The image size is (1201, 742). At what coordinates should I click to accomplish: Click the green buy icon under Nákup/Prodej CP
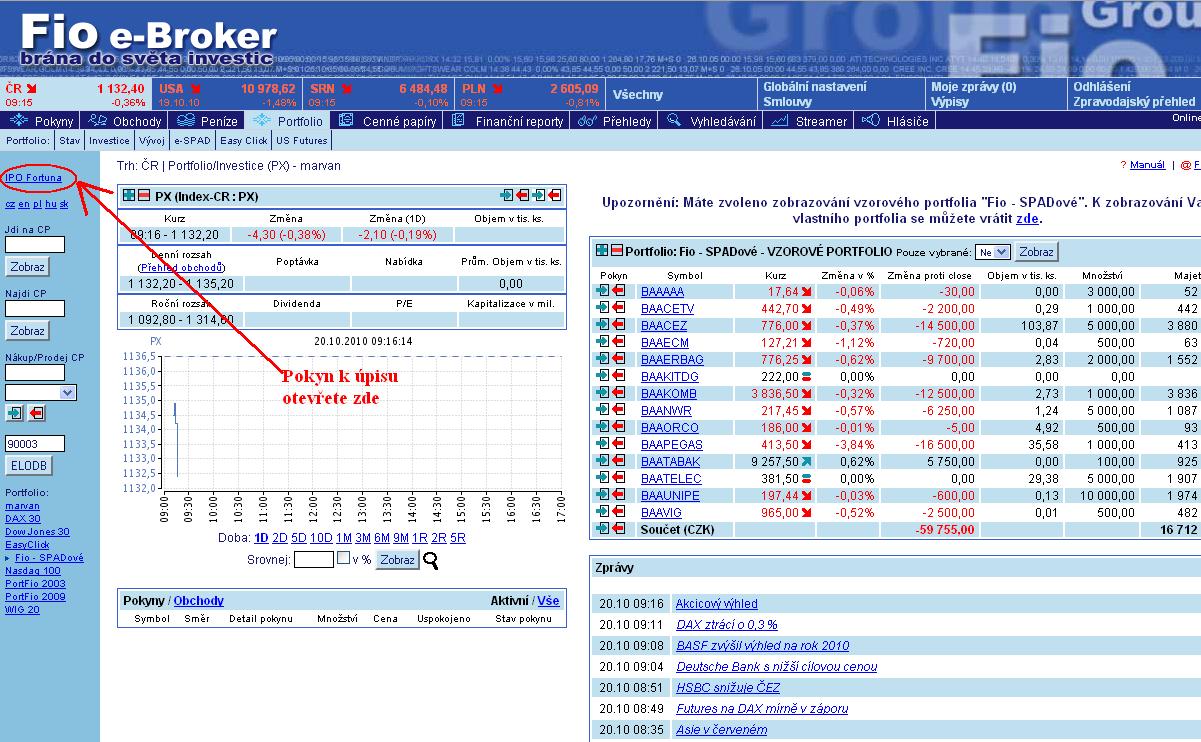pos(14,413)
